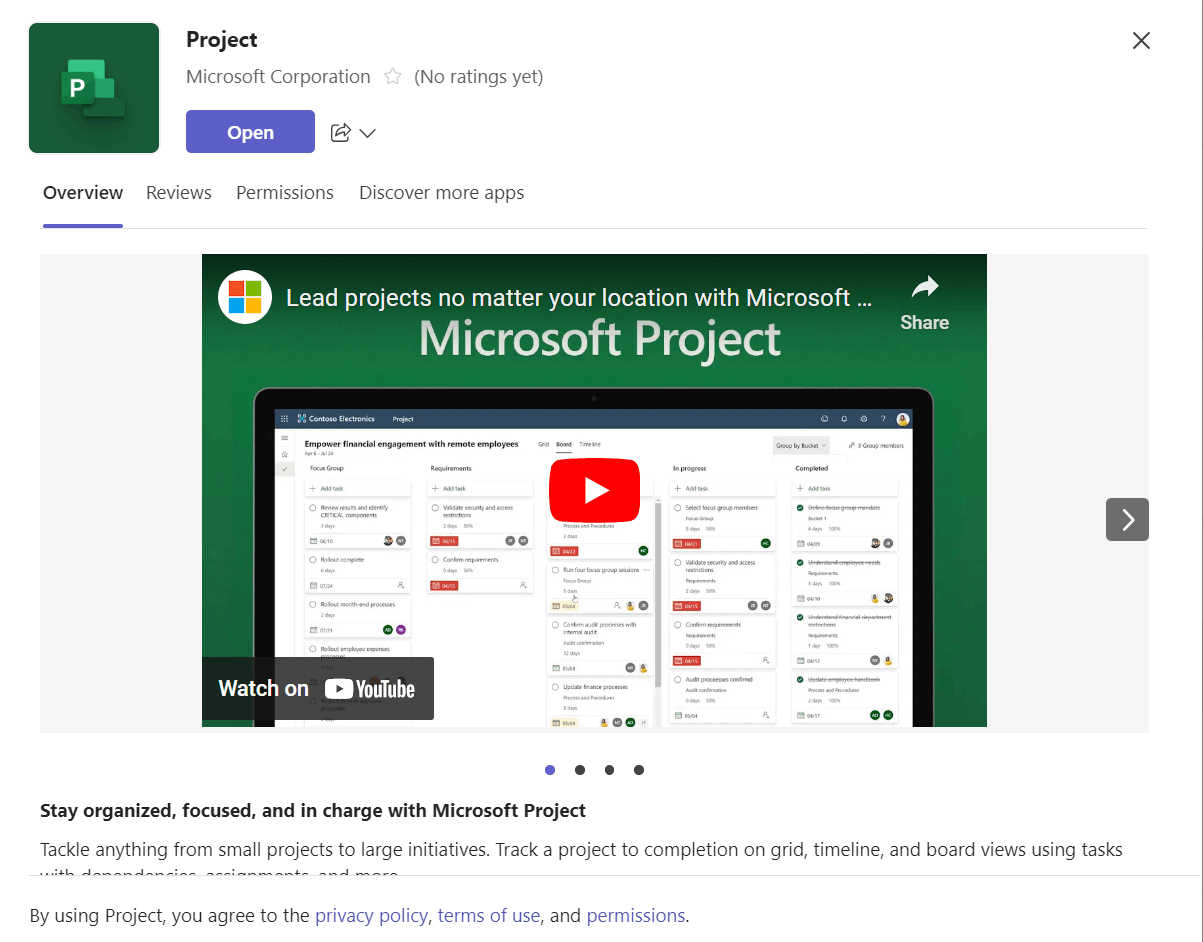Image resolution: width=1203 pixels, height=942 pixels.
Task: Switch to the Reviews tab
Action: click(179, 193)
